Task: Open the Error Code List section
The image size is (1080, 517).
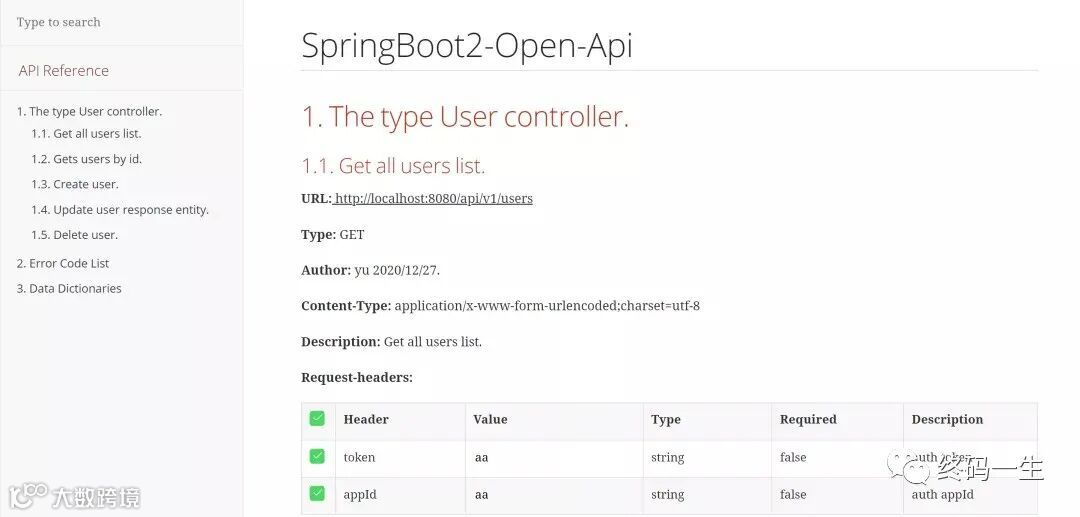Action: tap(63, 264)
